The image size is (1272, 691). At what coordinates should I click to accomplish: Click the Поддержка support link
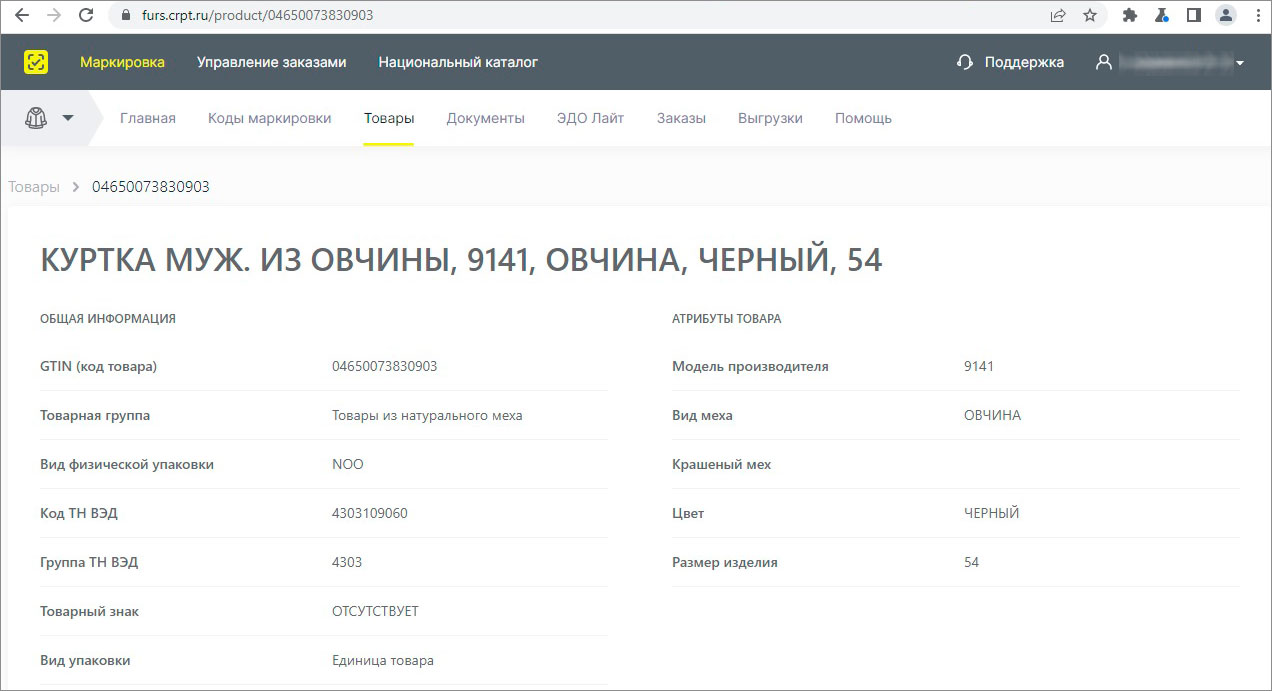[x=1024, y=62]
